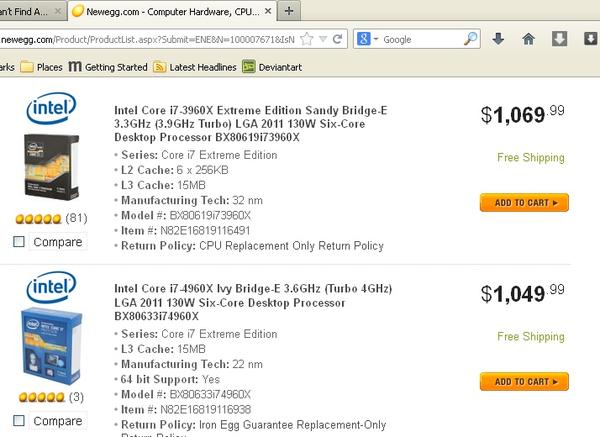Switch to the Newegg.com tab
The image size is (600, 437).
click(160, 11)
